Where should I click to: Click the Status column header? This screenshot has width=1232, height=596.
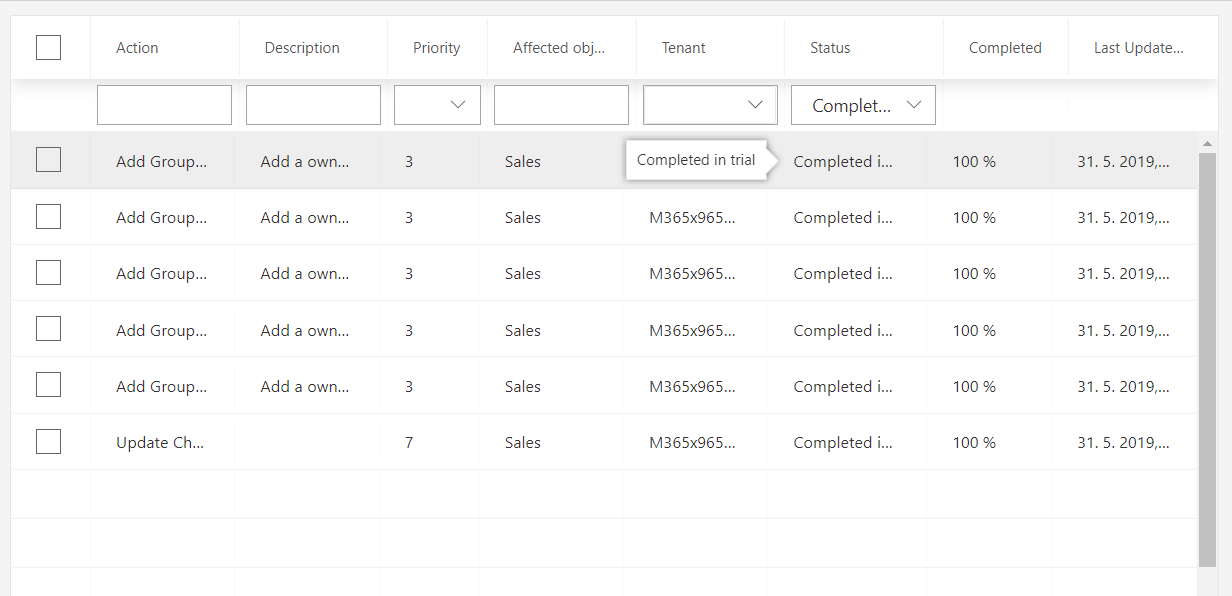tap(830, 48)
